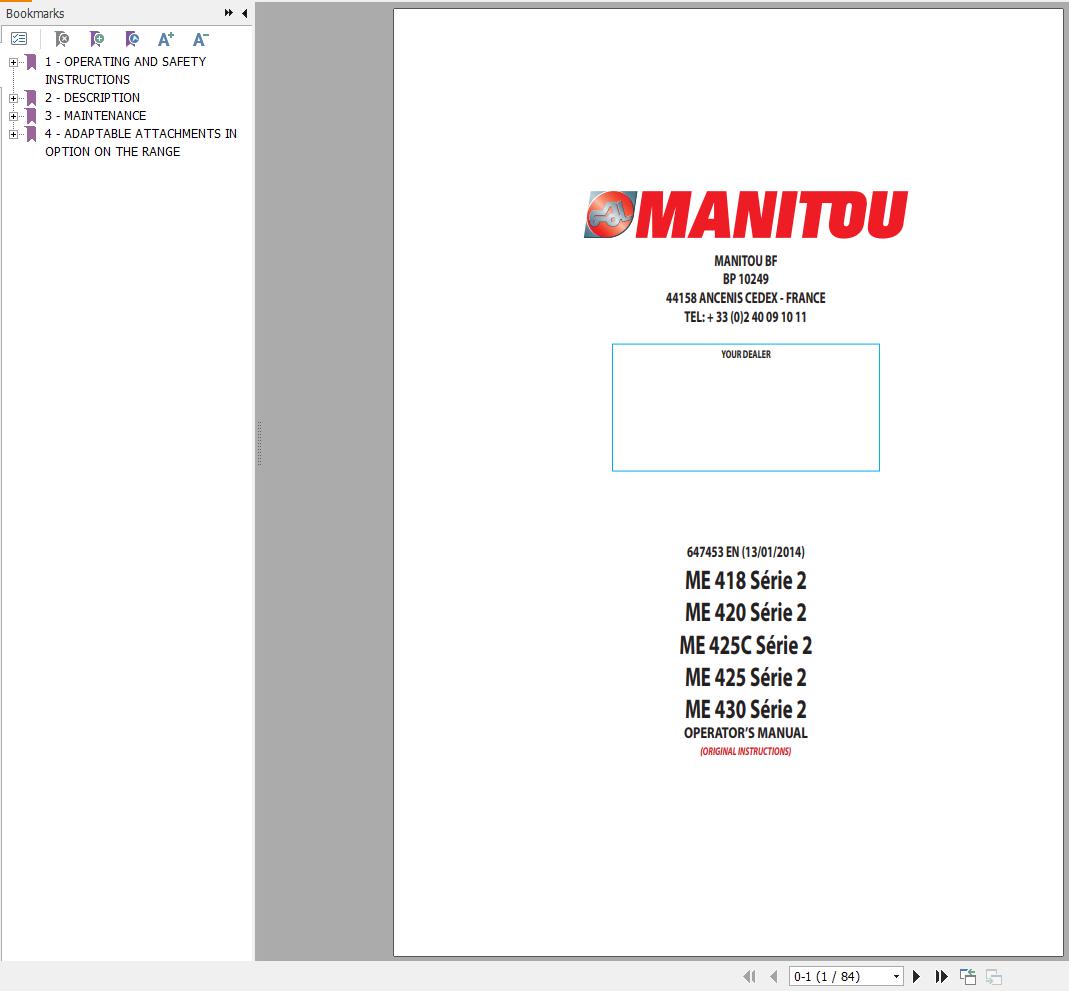1069x991 pixels.
Task: Go to the previous page
Action: (x=773, y=976)
